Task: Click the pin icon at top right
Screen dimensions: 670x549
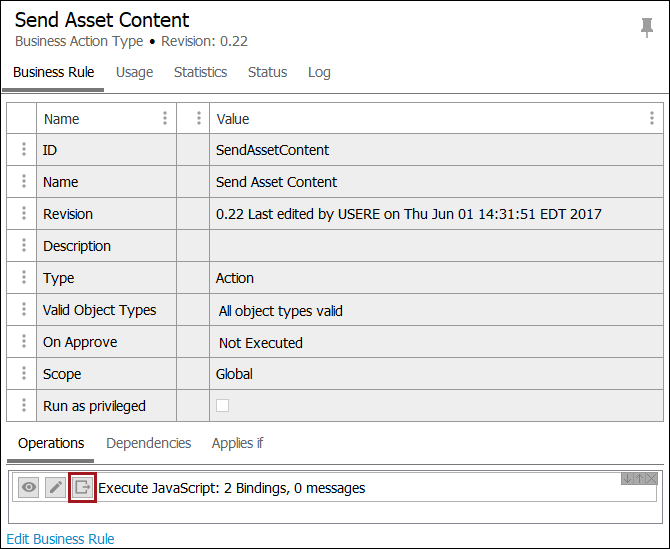Action: [x=647, y=28]
